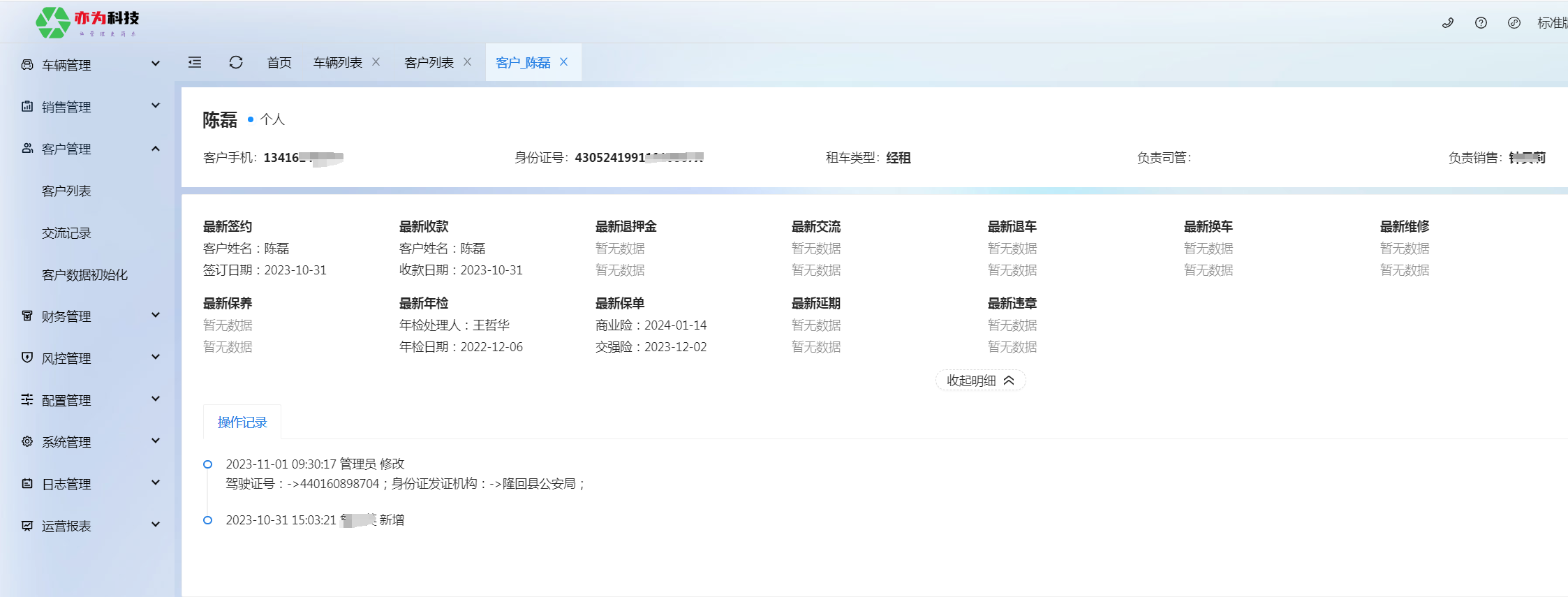Open the help question mark icon
The image size is (1568, 597).
(1481, 23)
